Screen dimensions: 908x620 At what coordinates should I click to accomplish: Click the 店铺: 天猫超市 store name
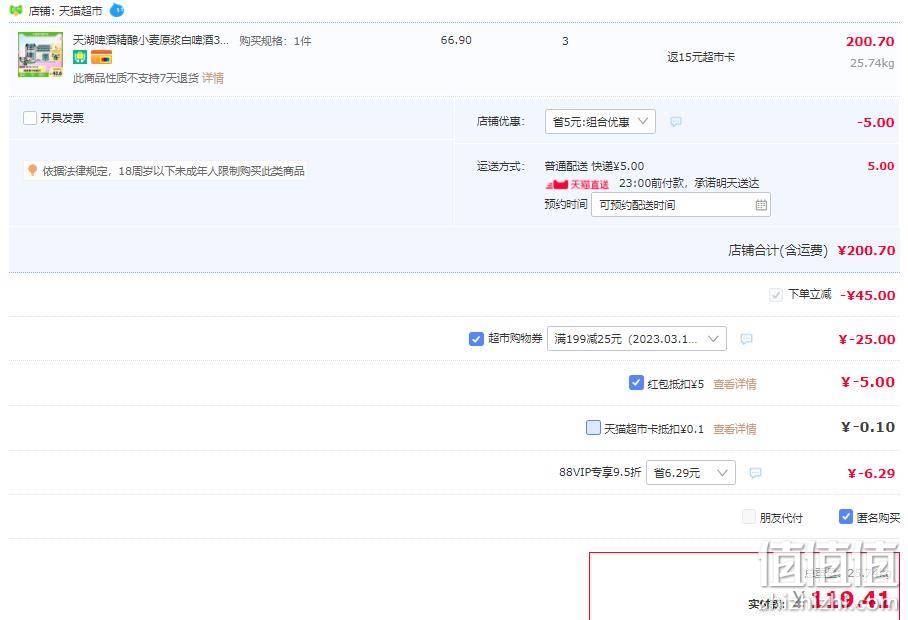pos(65,10)
